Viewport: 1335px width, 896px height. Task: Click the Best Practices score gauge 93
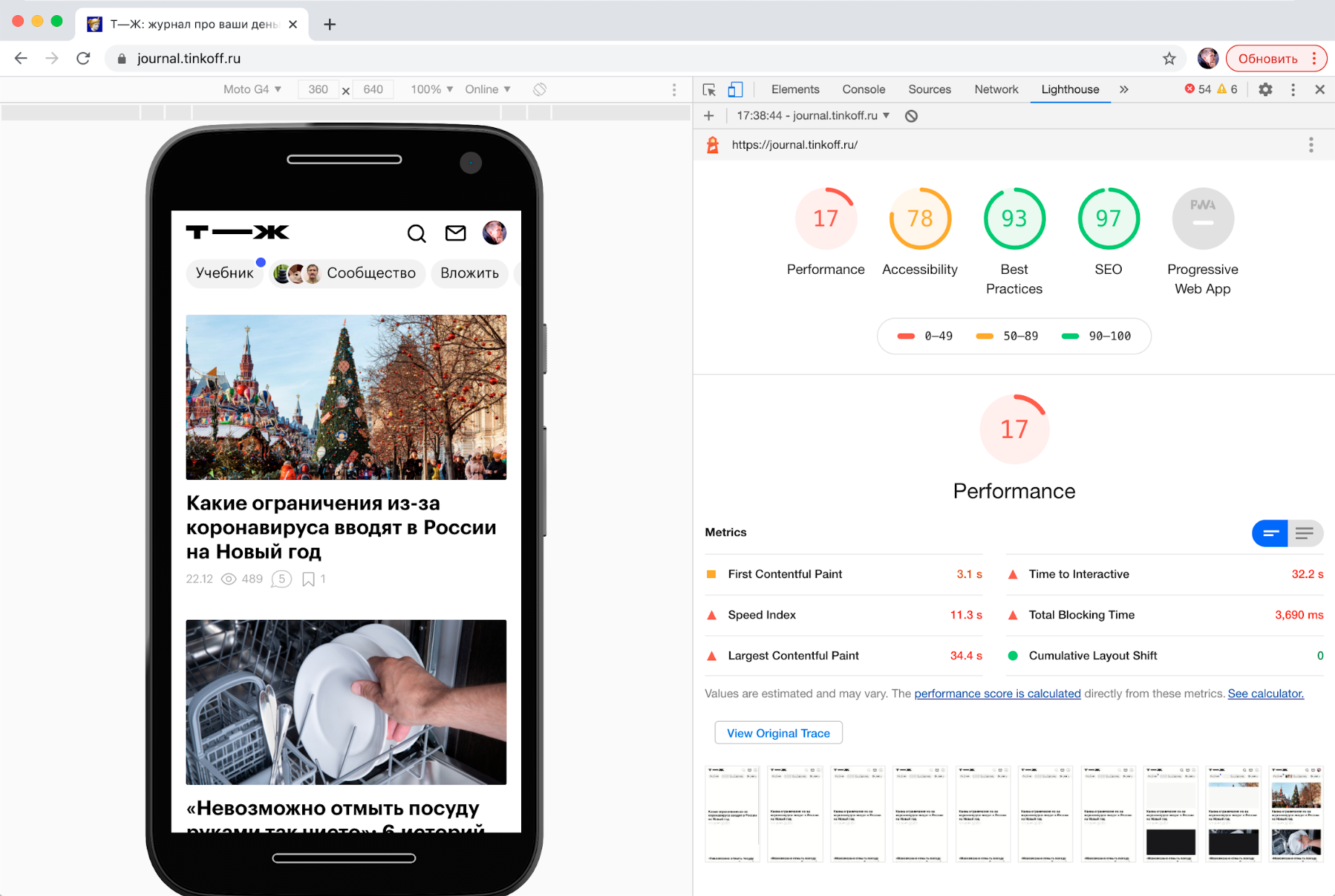point(1014,218)
